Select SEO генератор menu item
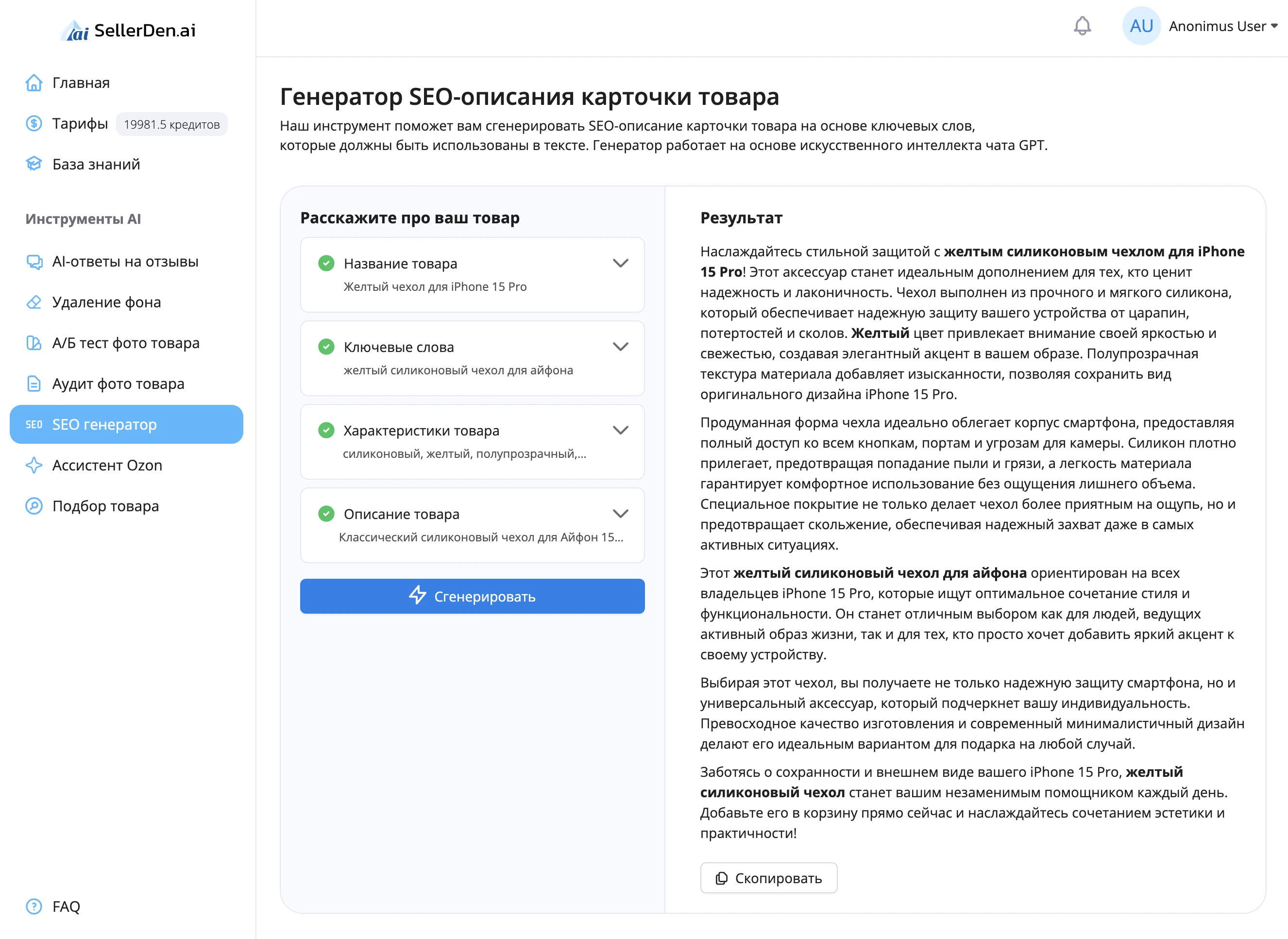The width and height of the screenshot is (1288, 939). [126, 425]
